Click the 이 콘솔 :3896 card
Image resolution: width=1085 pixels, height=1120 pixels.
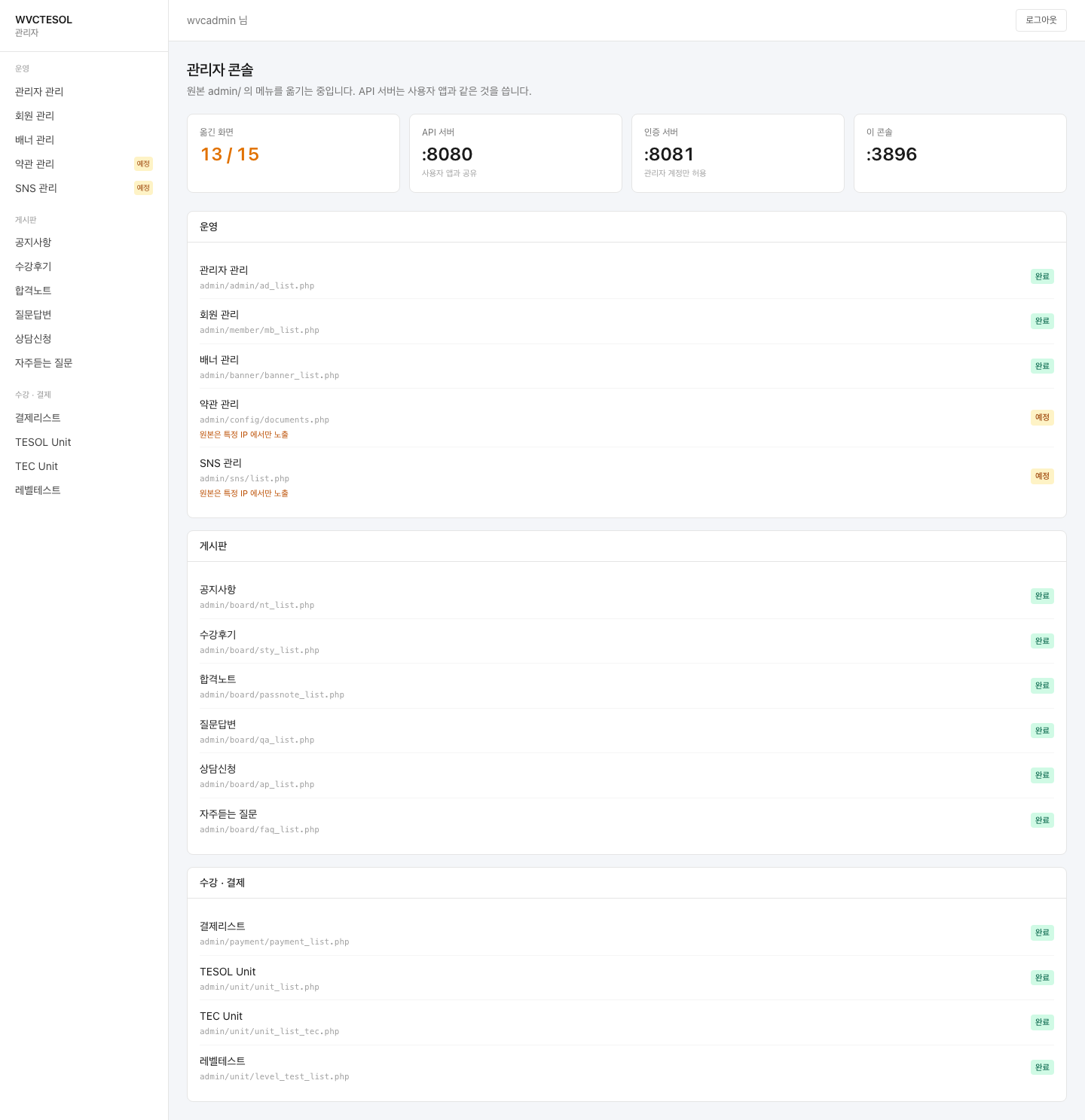point(960,153)
